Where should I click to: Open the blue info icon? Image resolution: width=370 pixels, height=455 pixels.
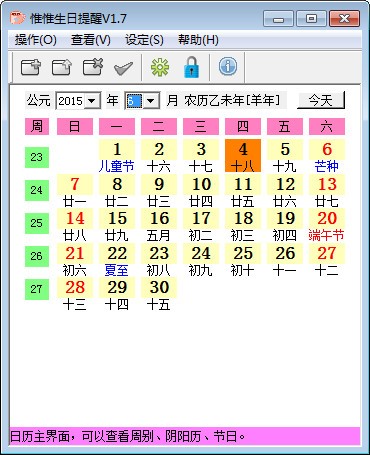coord(228,66)
